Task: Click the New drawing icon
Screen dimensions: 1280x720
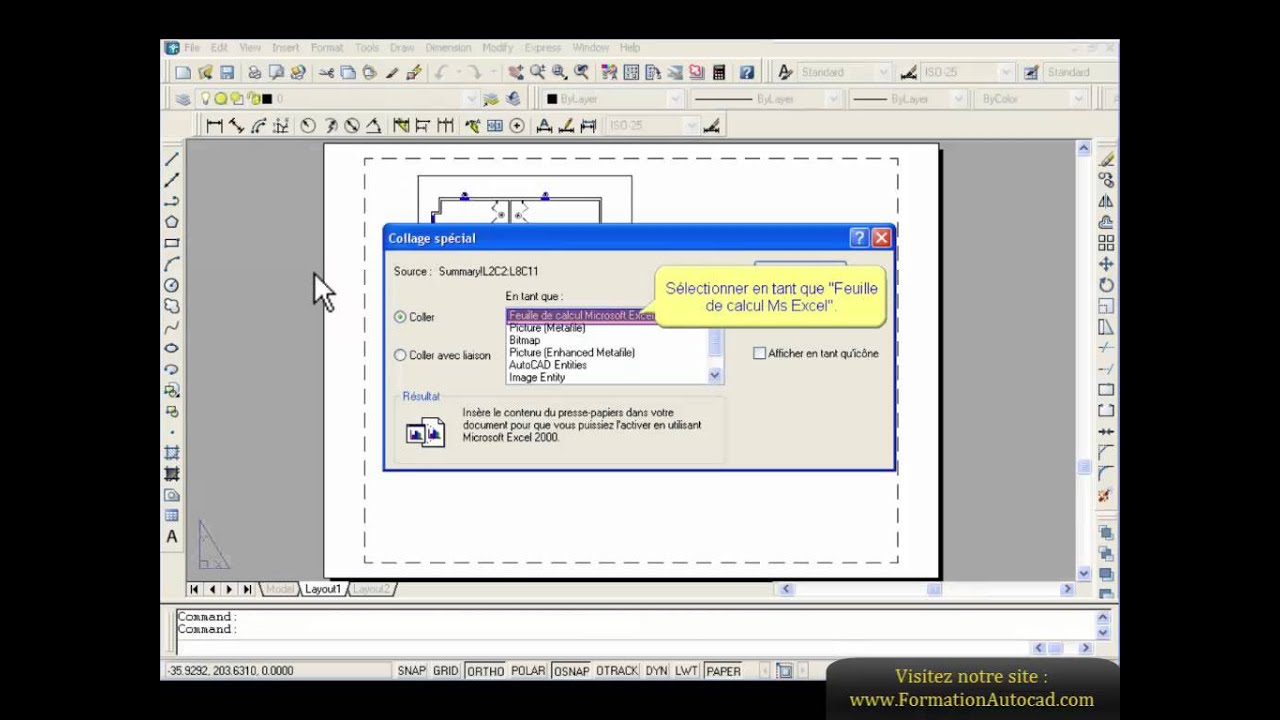Action: coord(183,72)
